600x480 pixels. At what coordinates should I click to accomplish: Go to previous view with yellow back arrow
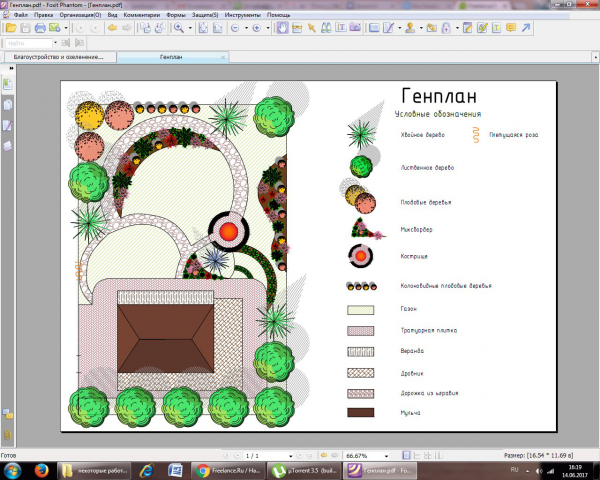(112, 28)
